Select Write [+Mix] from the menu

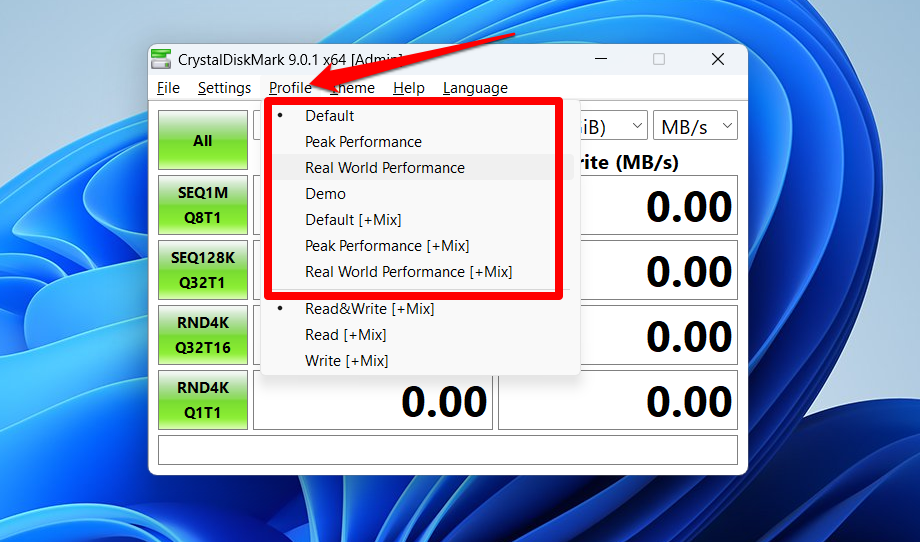coord(346,361)
